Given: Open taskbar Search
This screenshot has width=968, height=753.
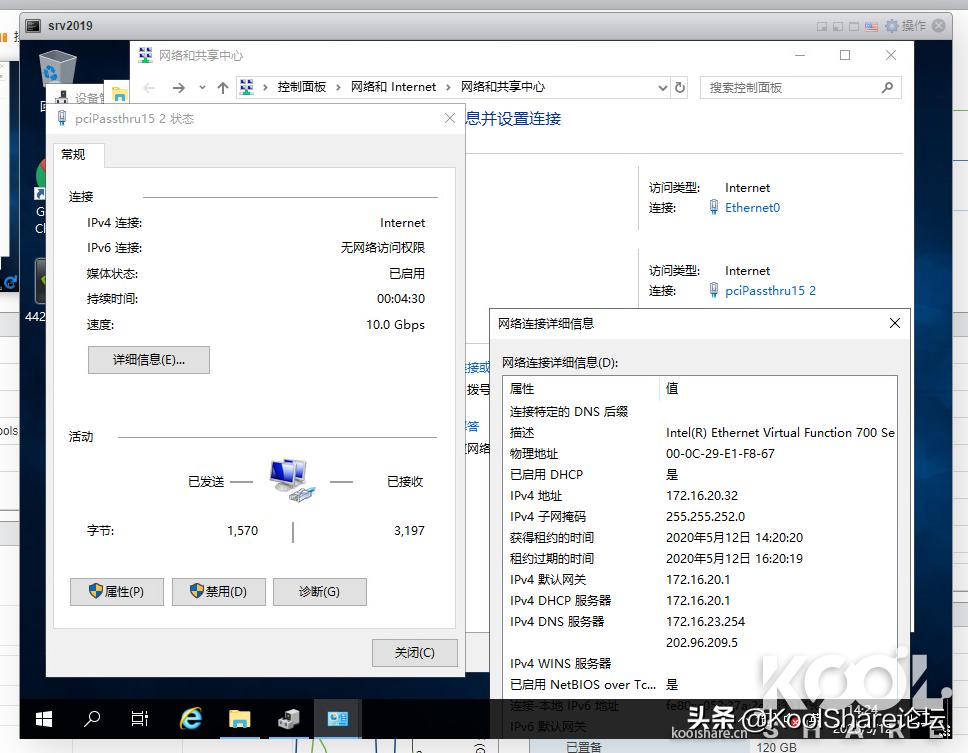Looking at the screenshot, I should pos(91,718).
